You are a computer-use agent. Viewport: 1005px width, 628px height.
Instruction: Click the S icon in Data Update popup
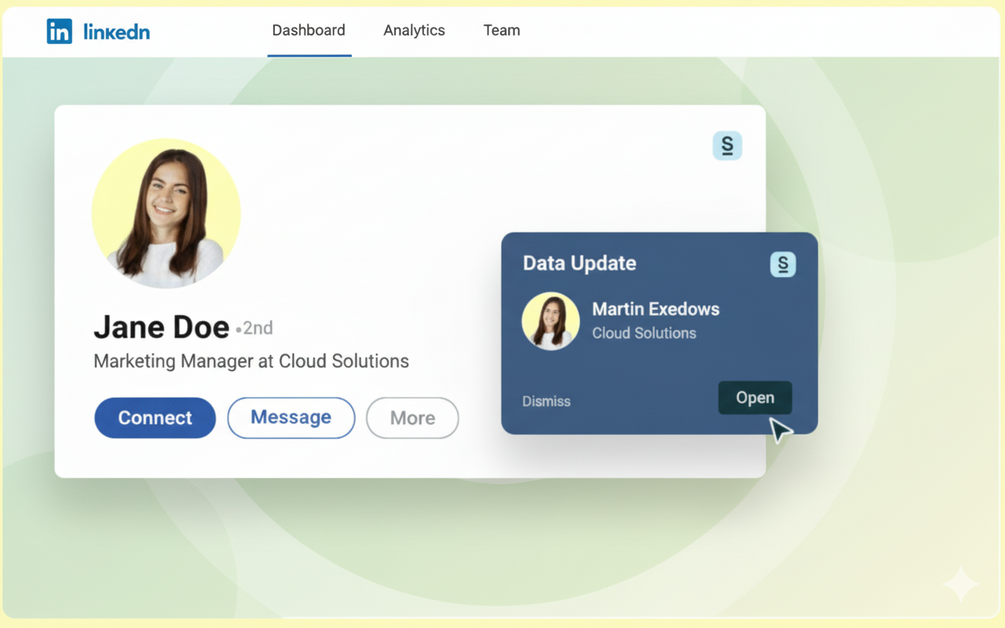(x=783, y=264)
